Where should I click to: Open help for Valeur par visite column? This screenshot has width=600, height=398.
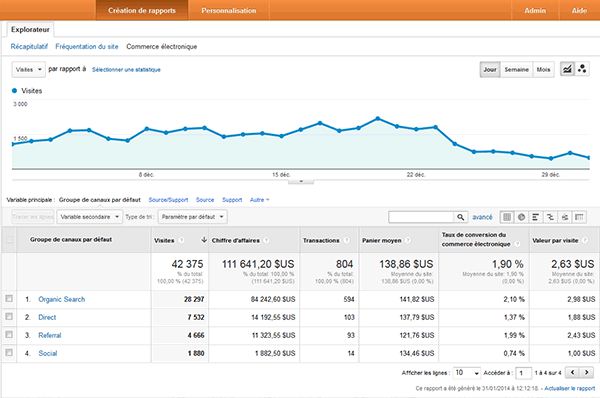tap(585, 240)
